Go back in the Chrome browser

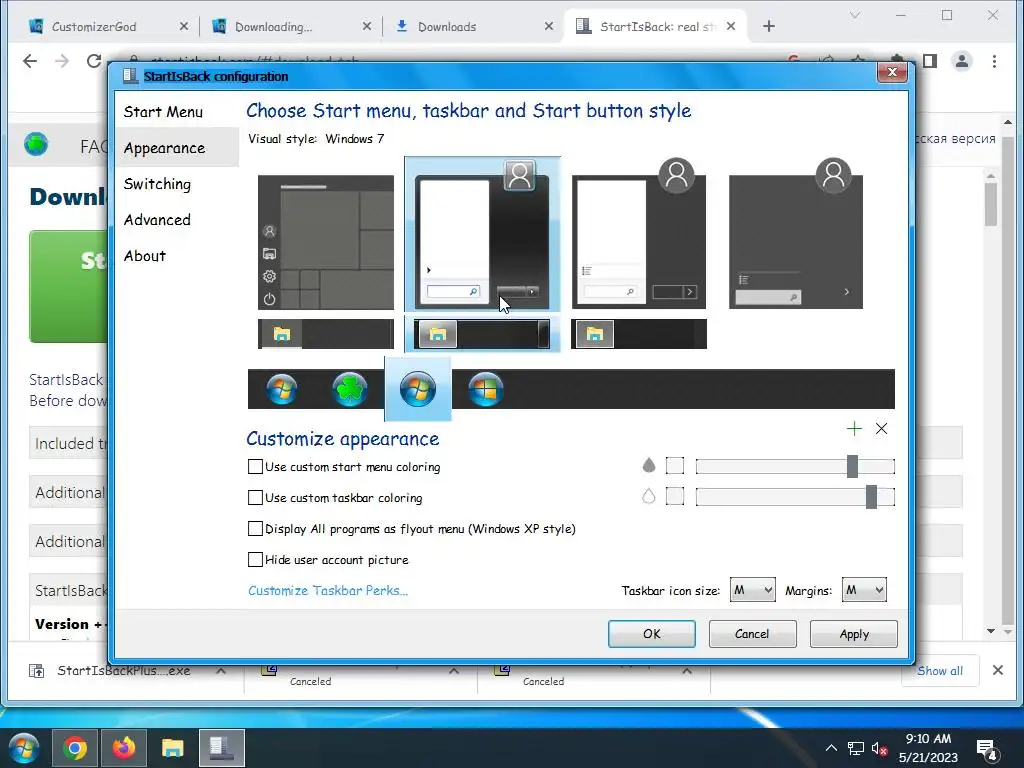pos(30,61)
